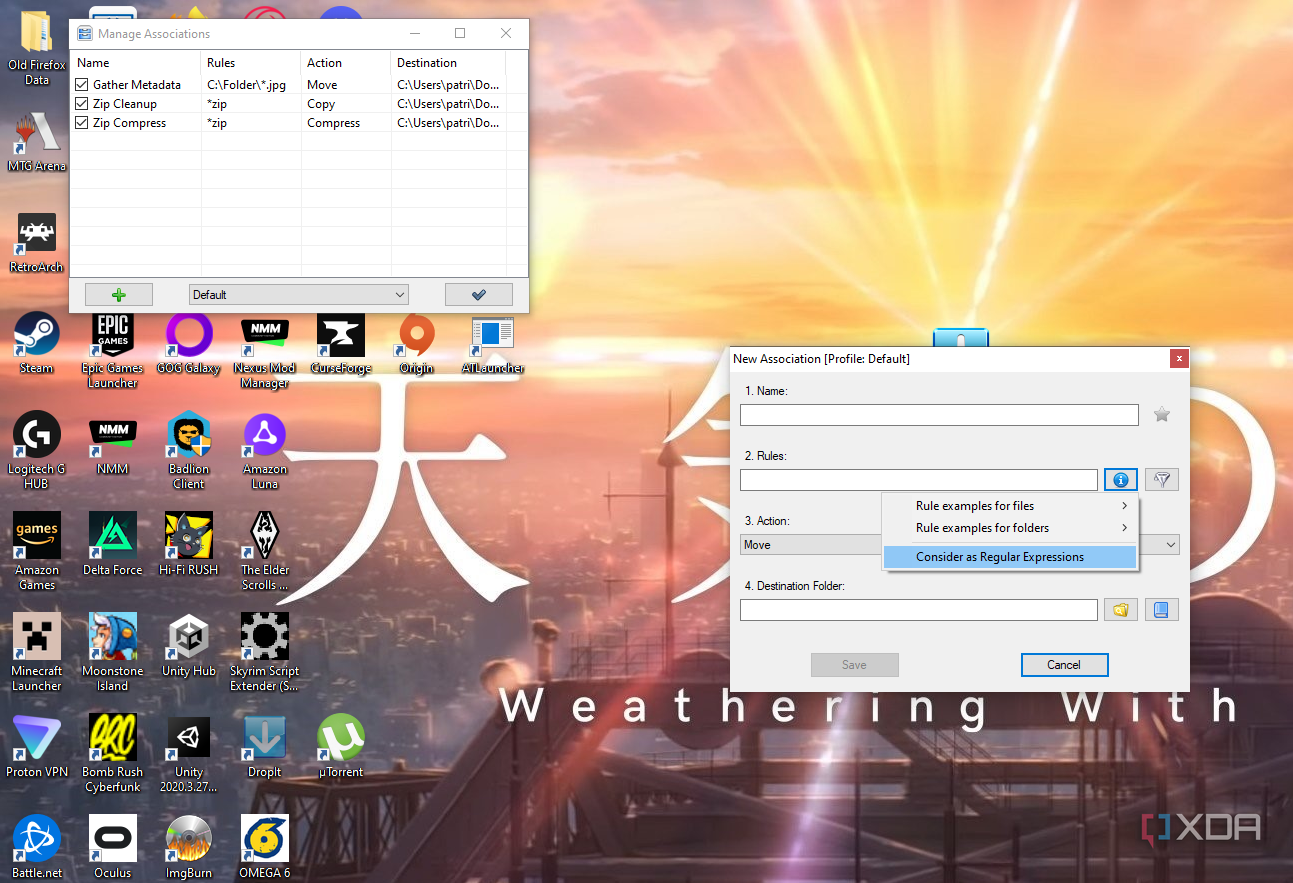Screen dimensions: 1293x883
Task: Open Minecraft Launcher desktop icon
Action: 37,653
